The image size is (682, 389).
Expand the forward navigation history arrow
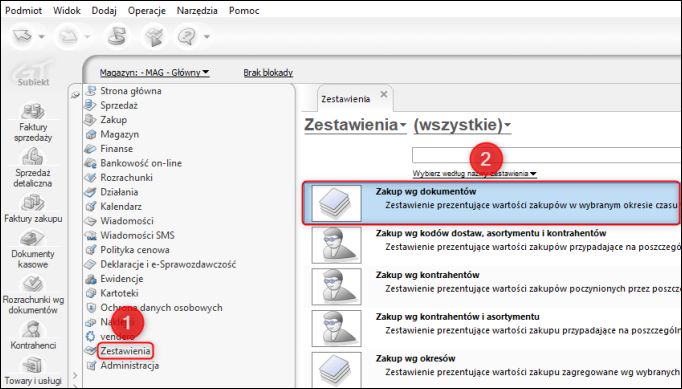87,37
